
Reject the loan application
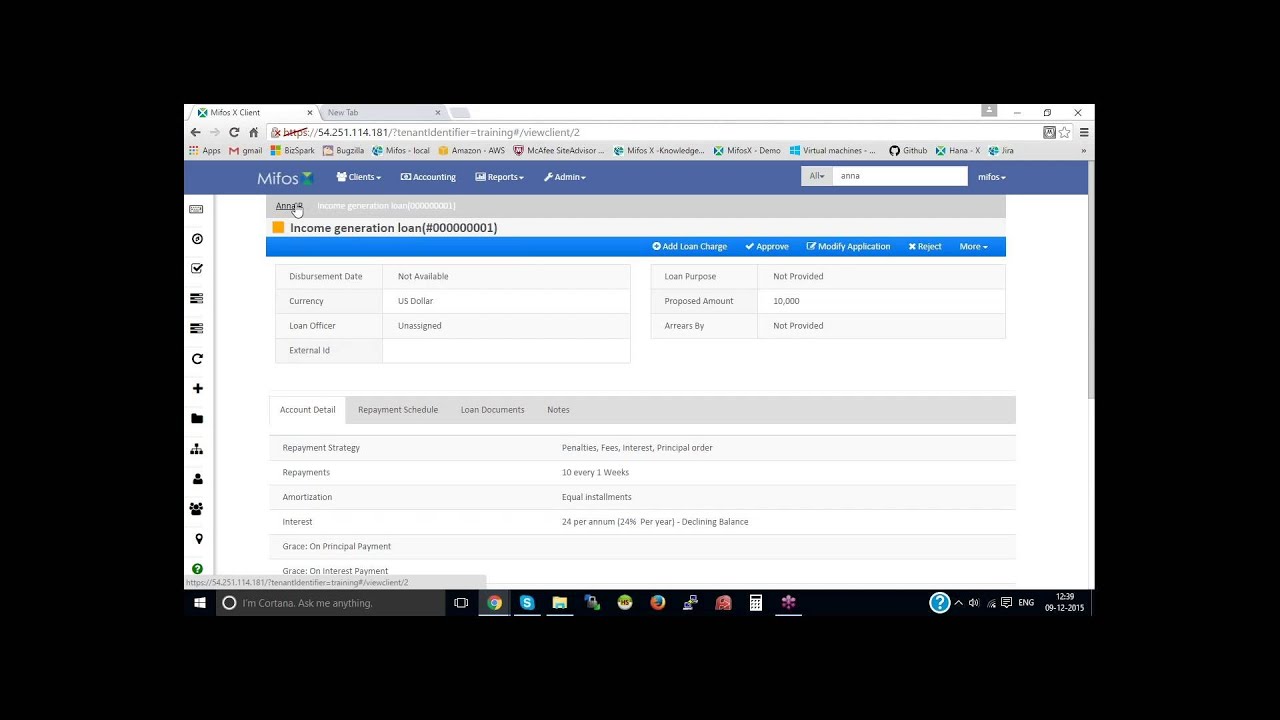[925, 247]
